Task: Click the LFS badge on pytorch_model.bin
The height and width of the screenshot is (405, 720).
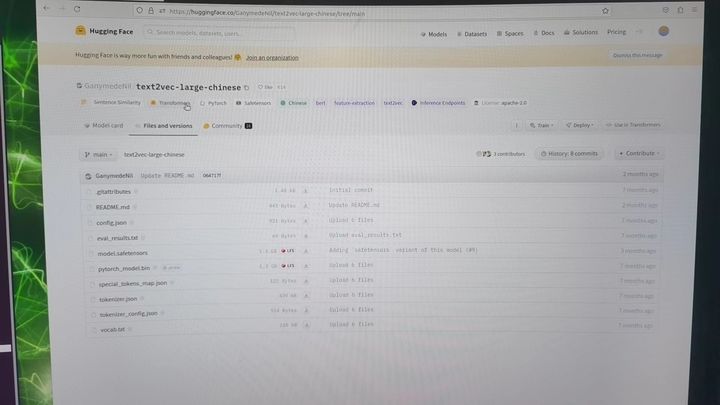Action: coord(288,266)
